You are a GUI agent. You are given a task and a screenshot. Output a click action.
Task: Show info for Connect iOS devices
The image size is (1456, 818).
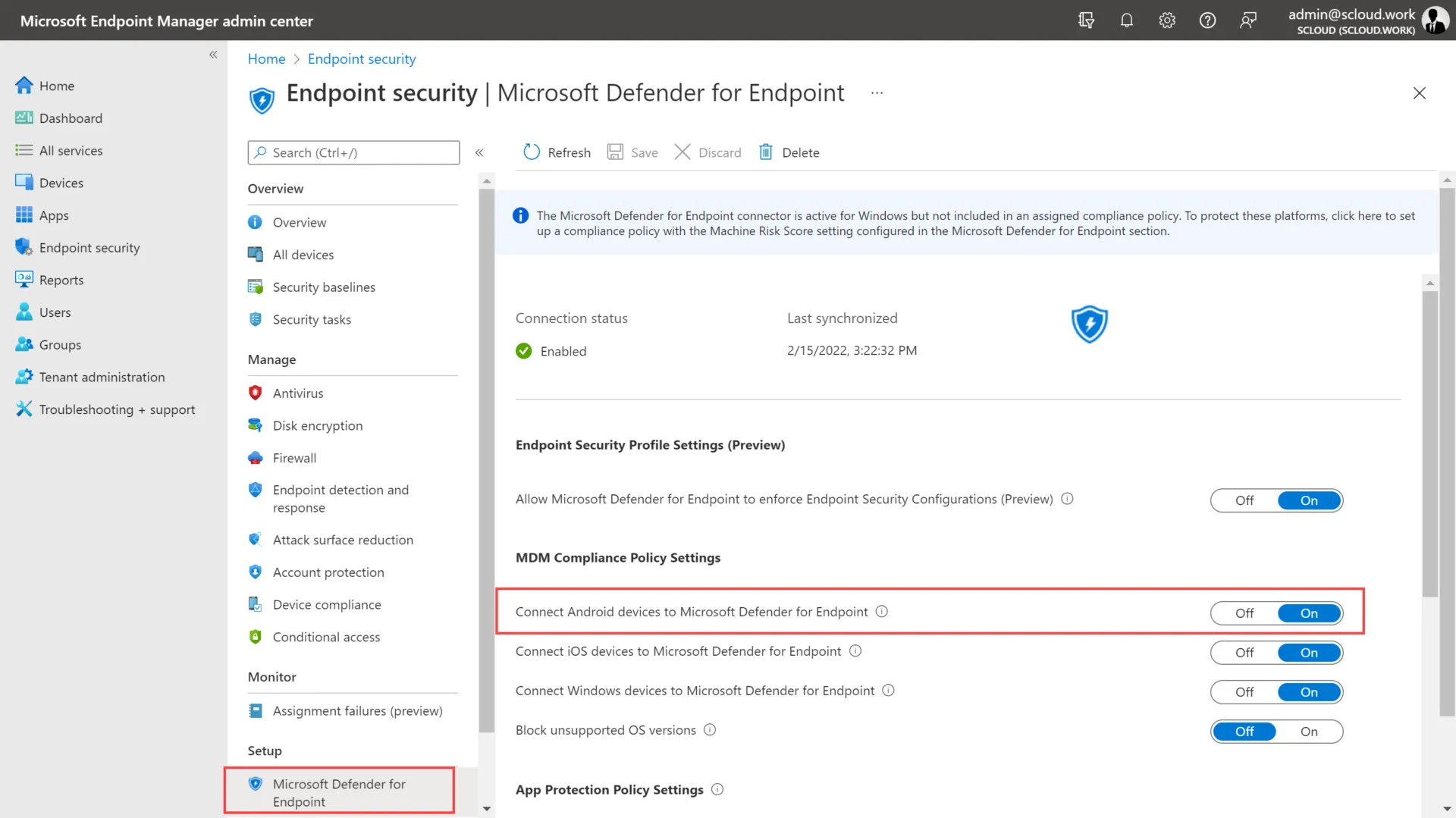pos(855,651)
